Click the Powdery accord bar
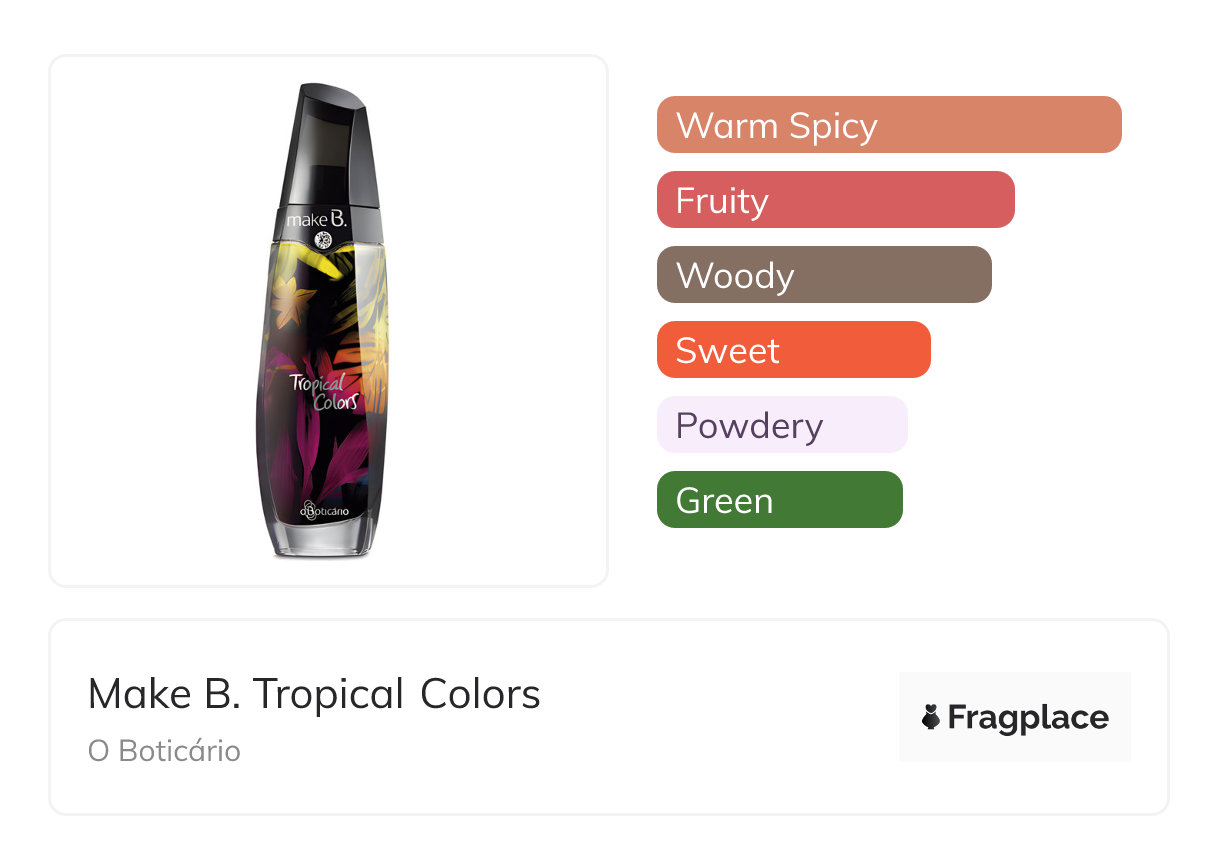This screenshot has width=1218, height=864. click(x=781, y=425)
